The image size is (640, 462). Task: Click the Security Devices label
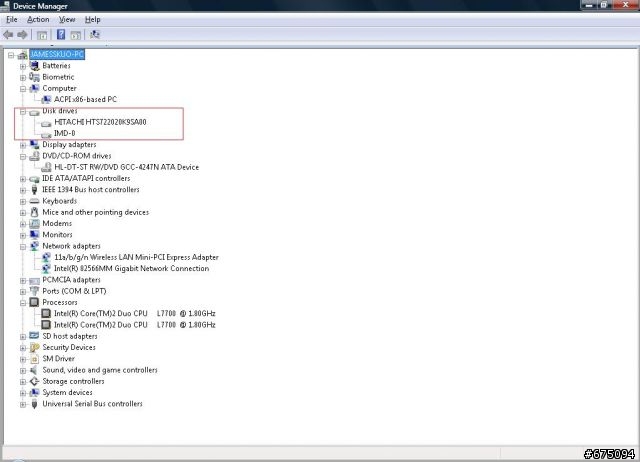69,347
